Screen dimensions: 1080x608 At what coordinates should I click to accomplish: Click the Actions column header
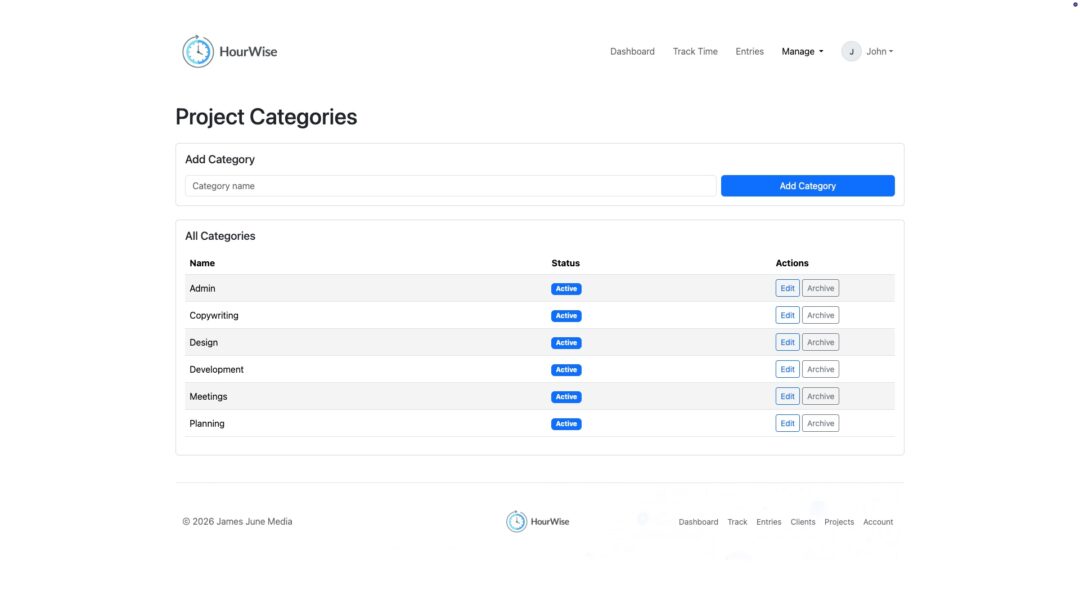792,263
